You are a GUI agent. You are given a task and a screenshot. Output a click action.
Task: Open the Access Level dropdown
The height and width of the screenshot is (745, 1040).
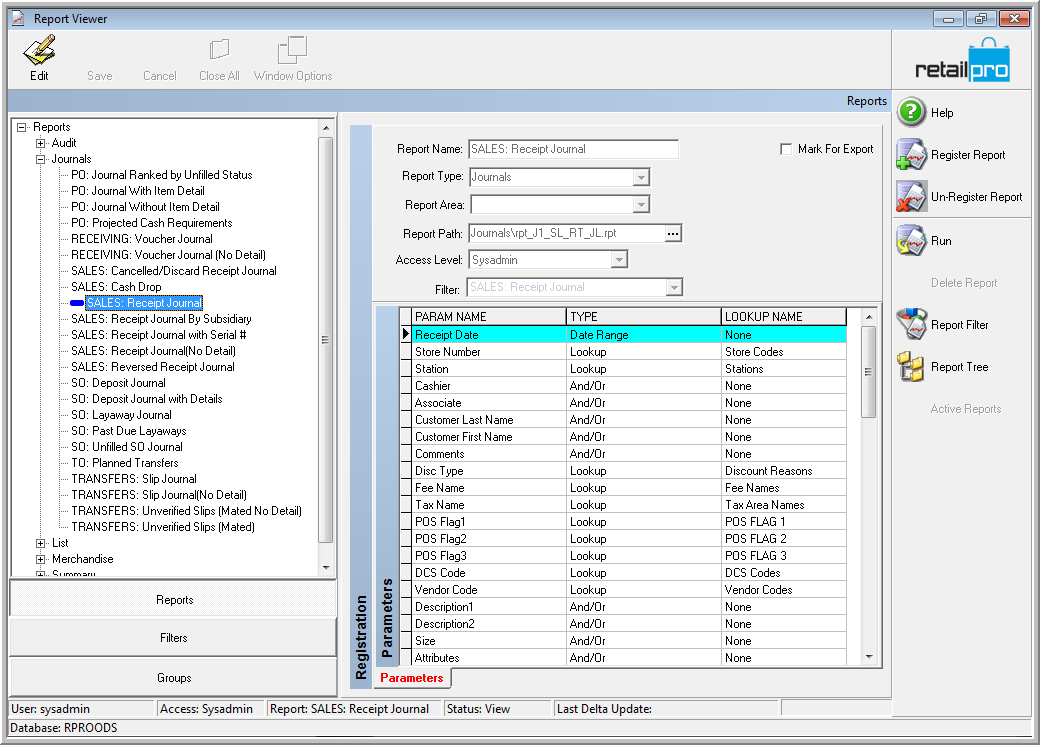(619, 260)
